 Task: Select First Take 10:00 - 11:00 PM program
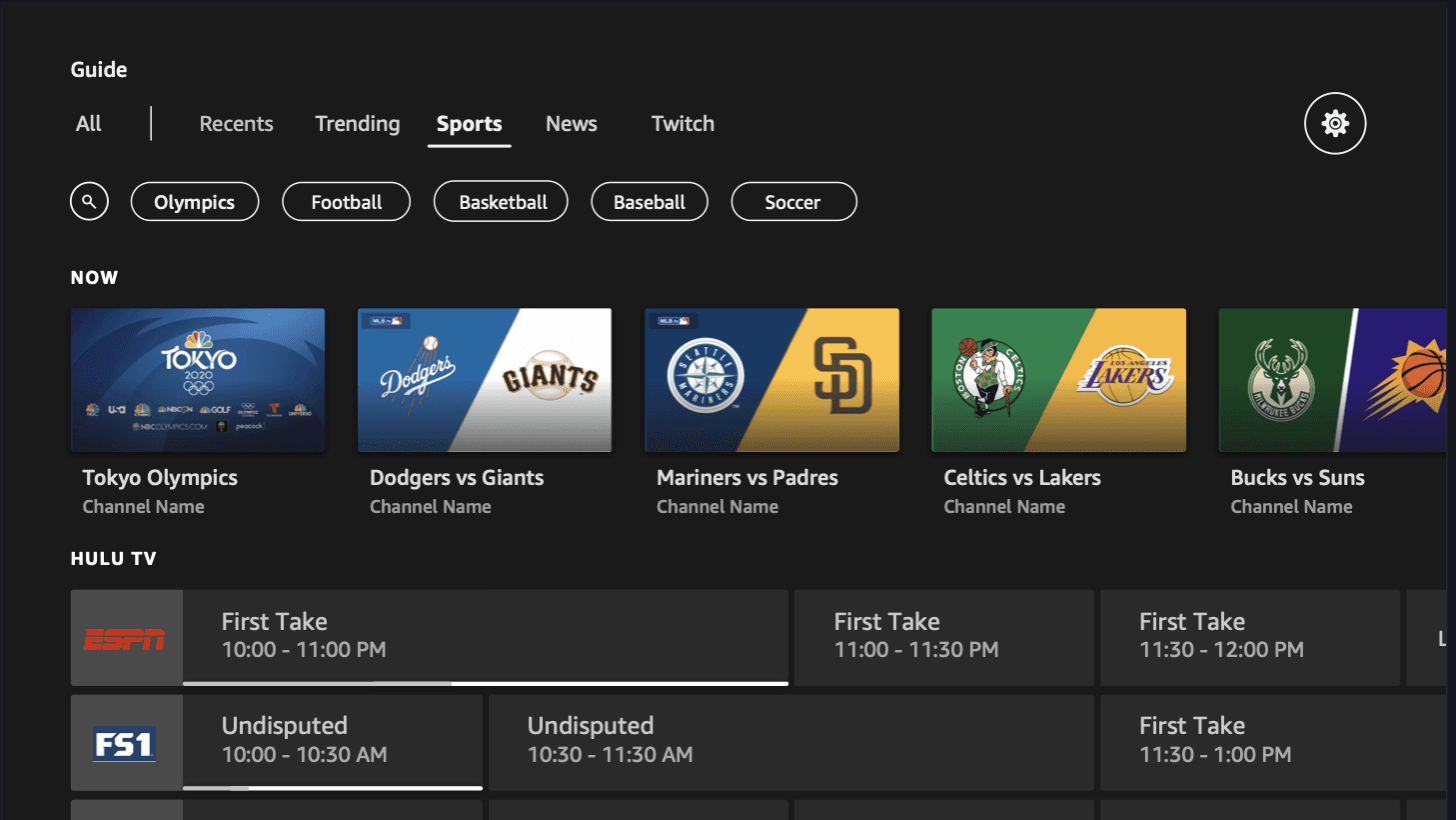pyautogui.click(x=486, y=636)
